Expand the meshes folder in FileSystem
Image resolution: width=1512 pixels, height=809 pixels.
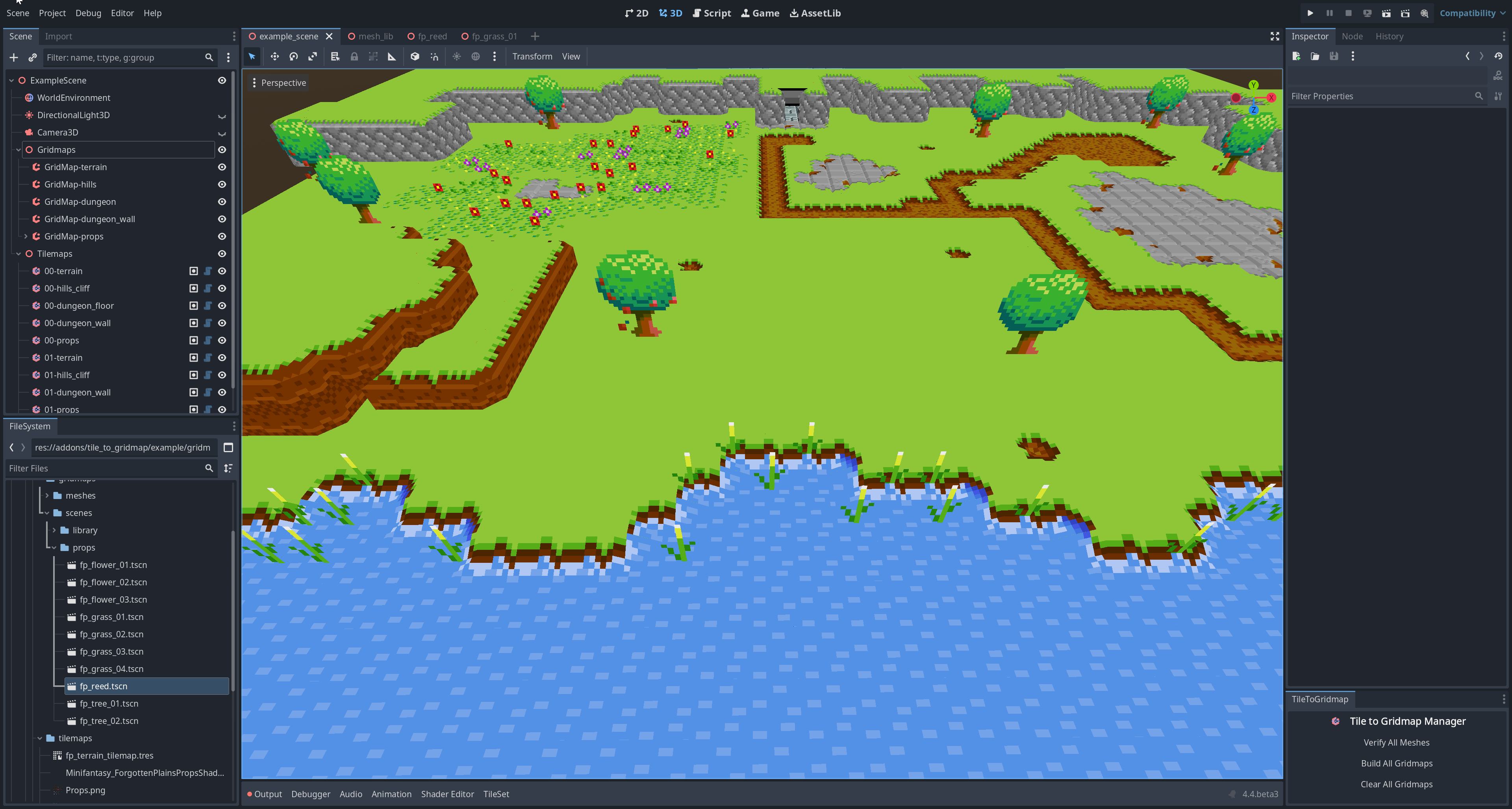(x=47, y=495)
